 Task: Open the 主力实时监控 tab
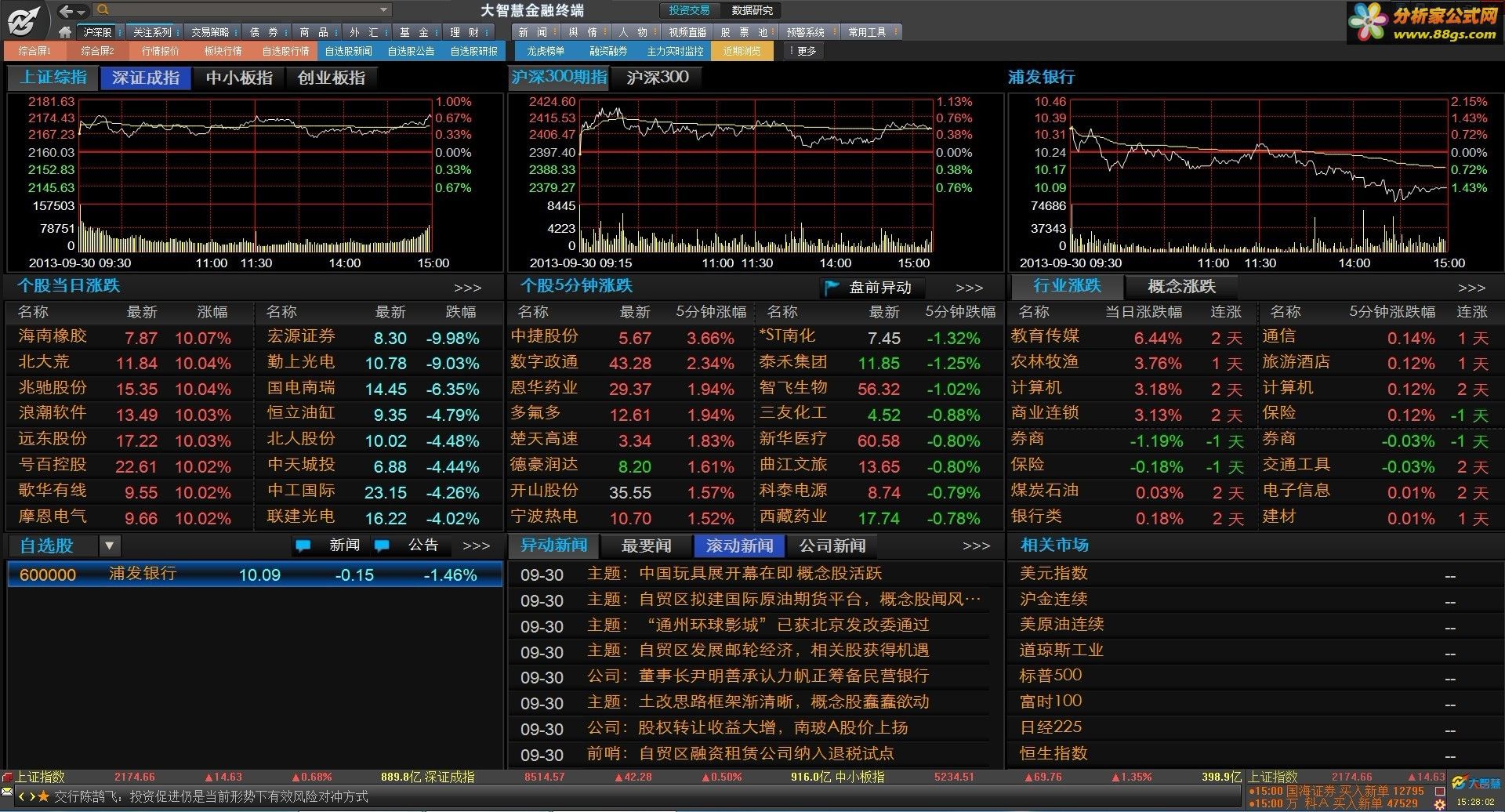point(675,51)
